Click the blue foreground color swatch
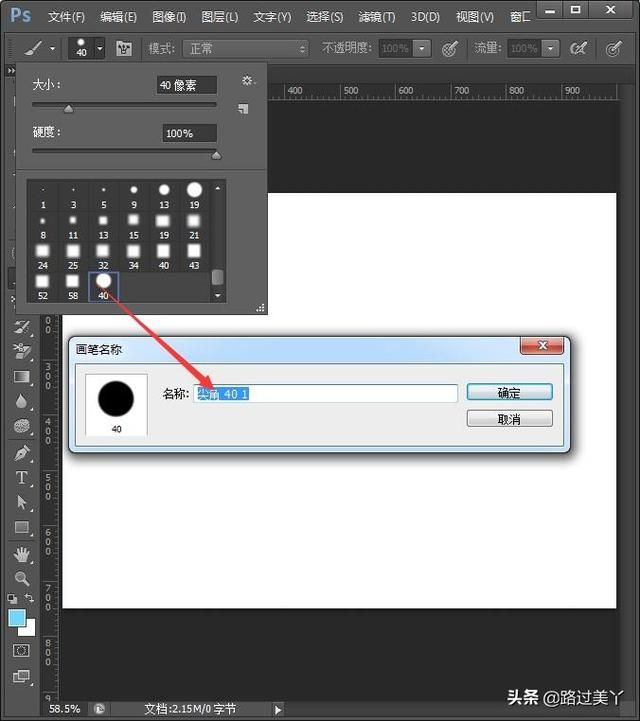Screen dimensions: 640x721 pos(17,618)
